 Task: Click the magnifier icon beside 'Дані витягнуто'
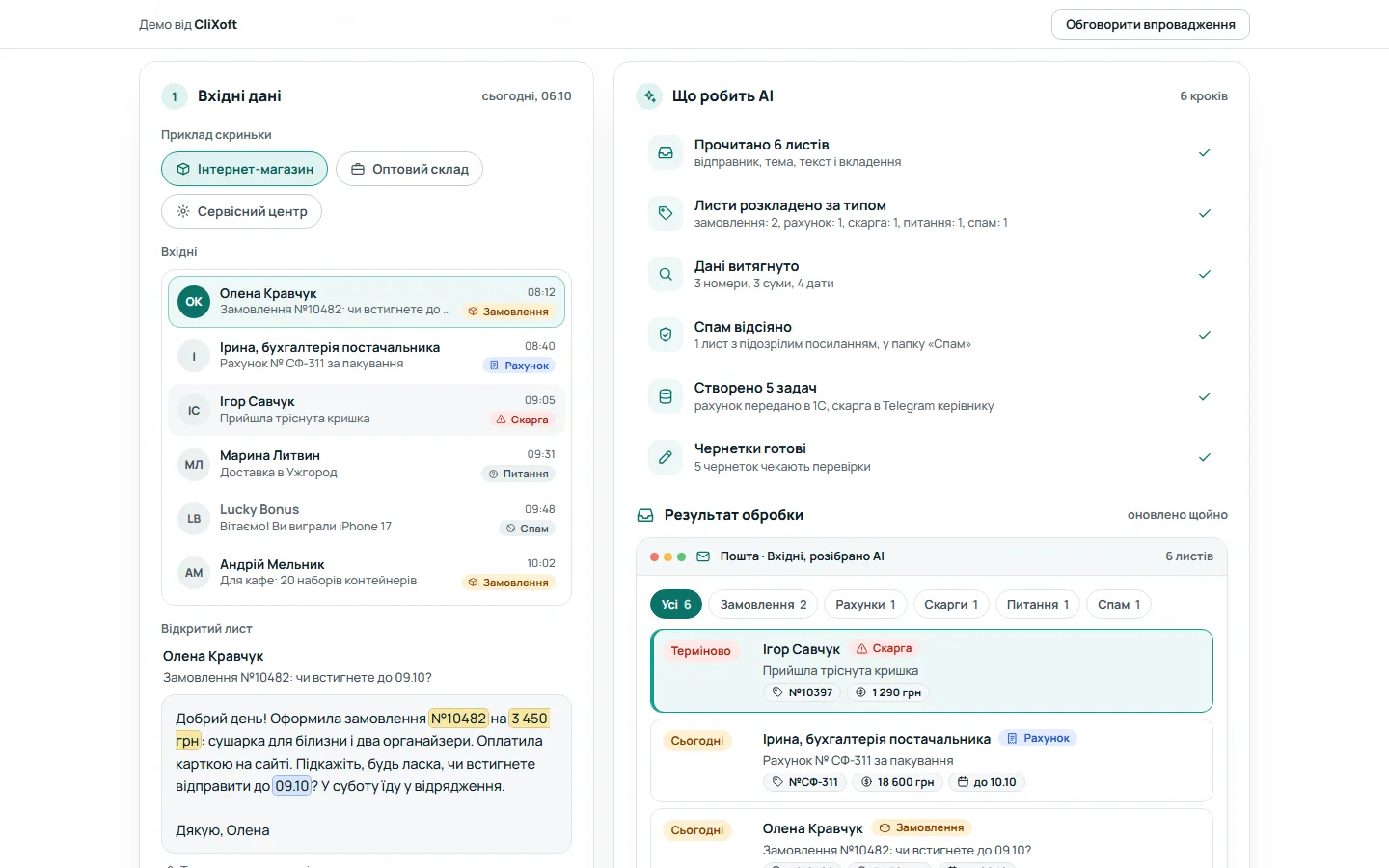[666, 274]
